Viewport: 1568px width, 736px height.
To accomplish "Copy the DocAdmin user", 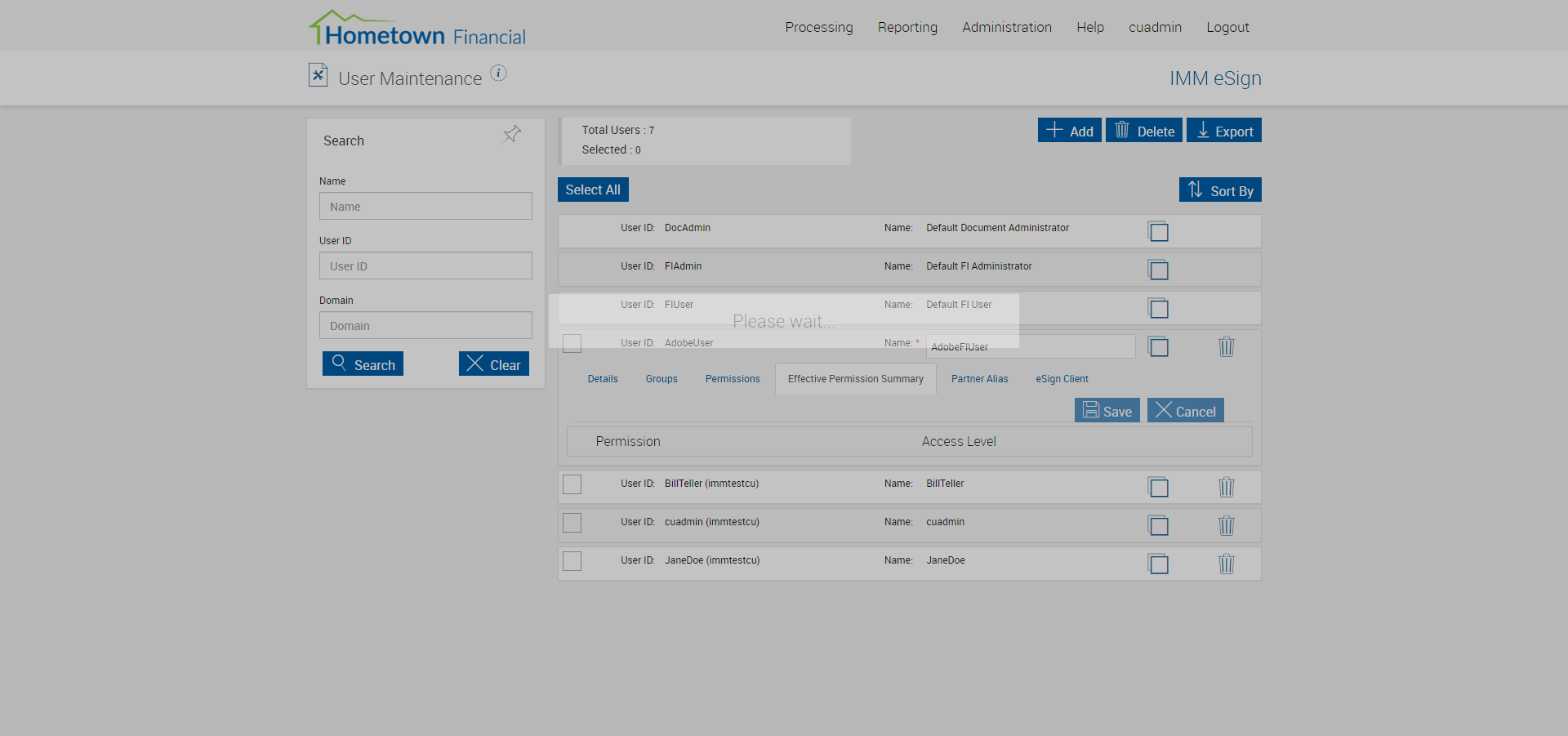I will (1158, 231).
